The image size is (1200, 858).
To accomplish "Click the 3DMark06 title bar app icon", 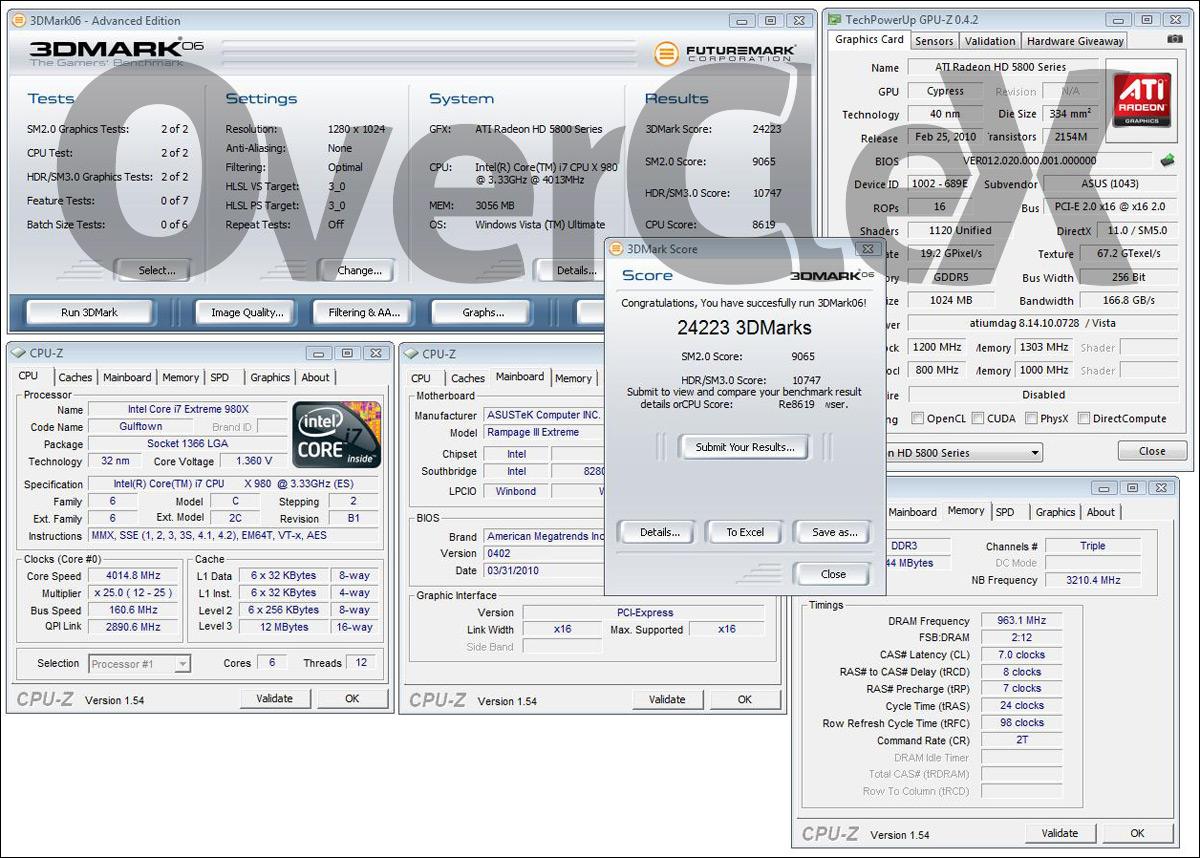I will pos(18,20).
